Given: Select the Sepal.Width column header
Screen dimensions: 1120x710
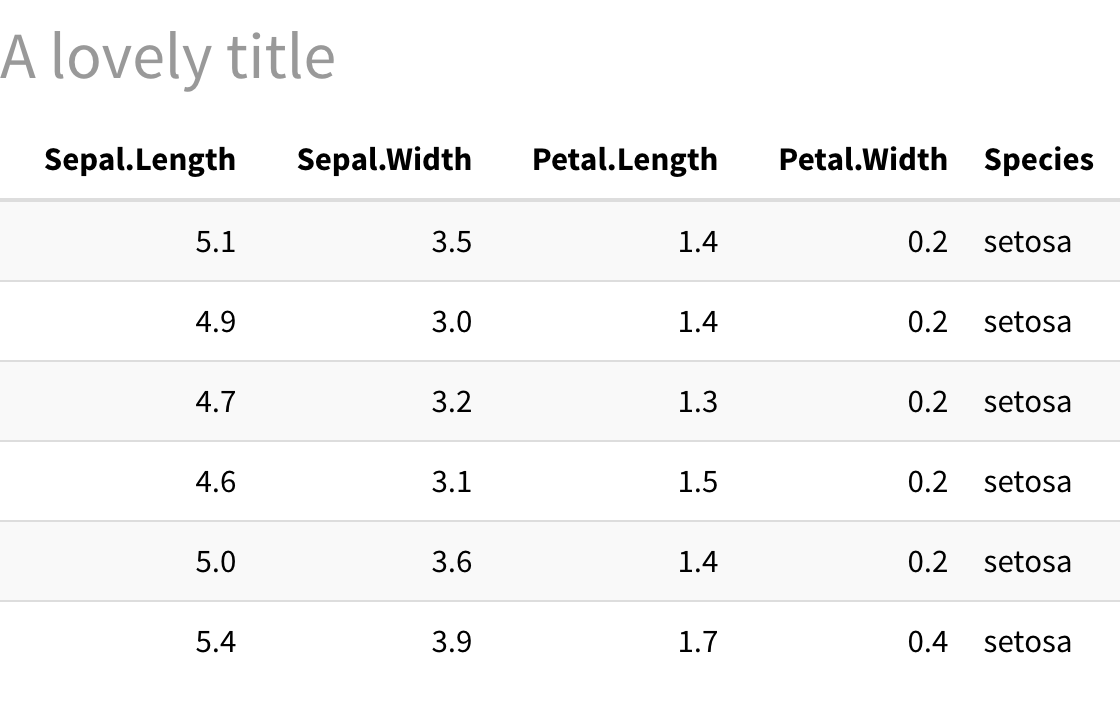Looking at the screenshot, I should [x=384, y=160].
